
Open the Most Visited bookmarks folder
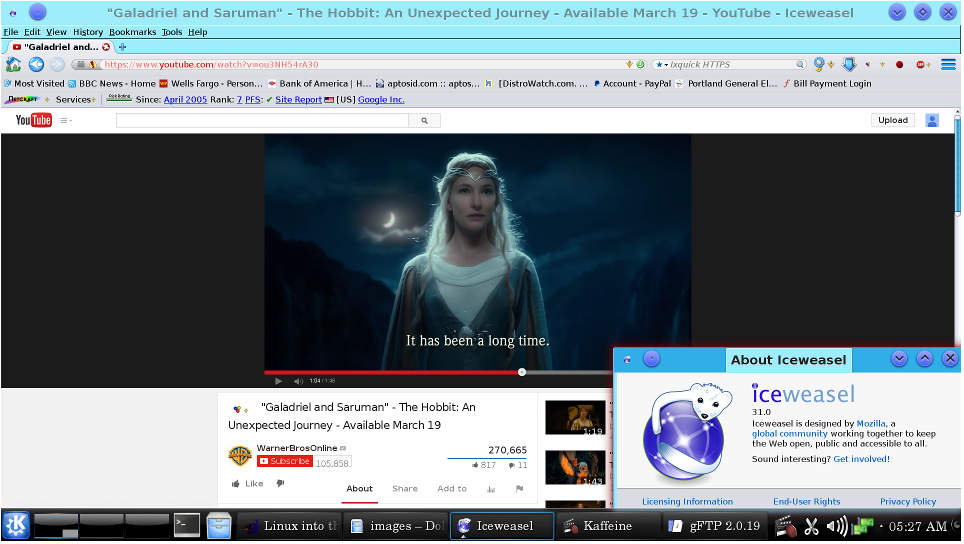click(x=34, y=84)
